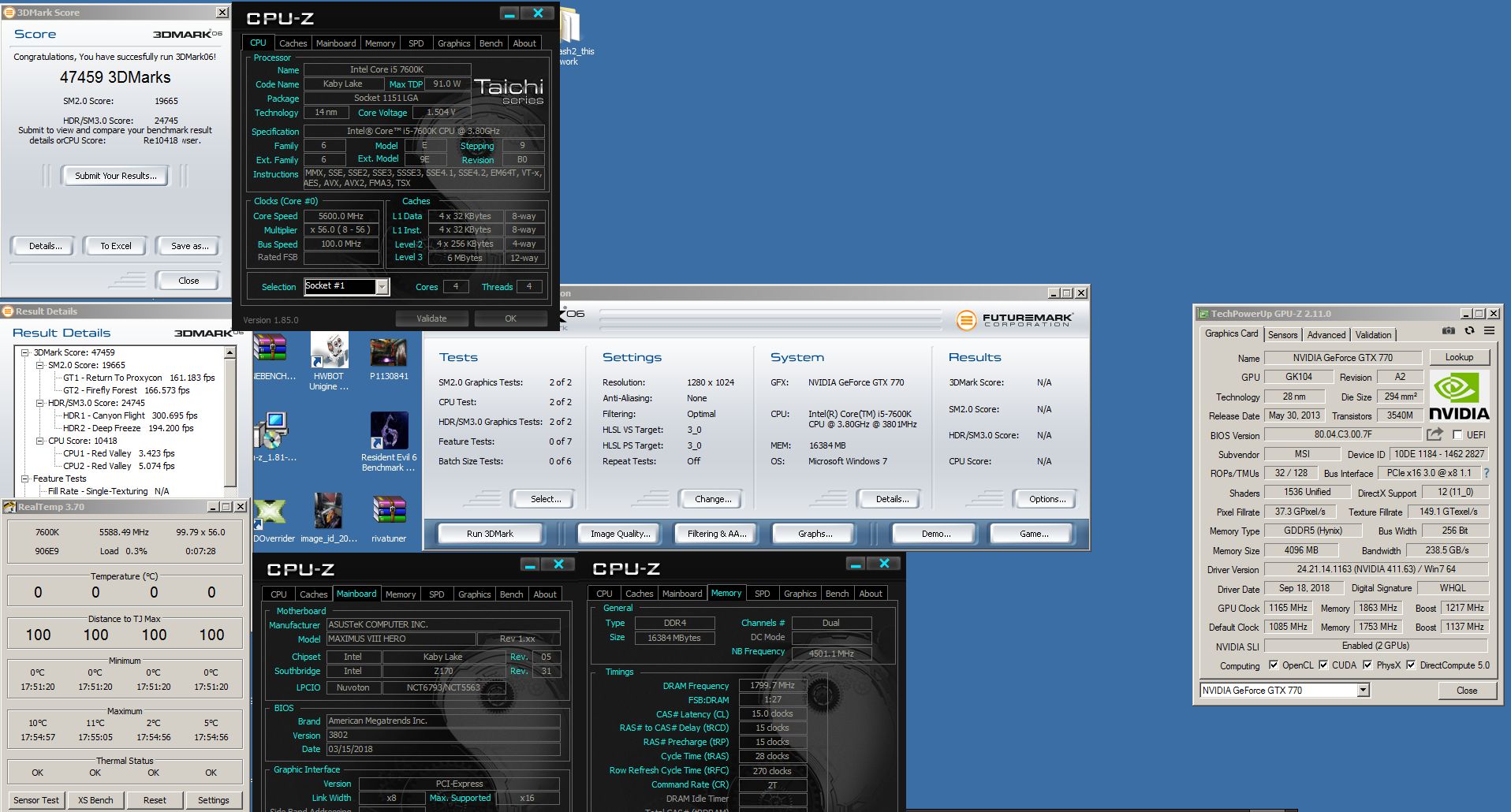This screenshot has height=812, width=1511.
Task: Click the Lookup button in GPU-Z
Action: (x=1459, y=357)
